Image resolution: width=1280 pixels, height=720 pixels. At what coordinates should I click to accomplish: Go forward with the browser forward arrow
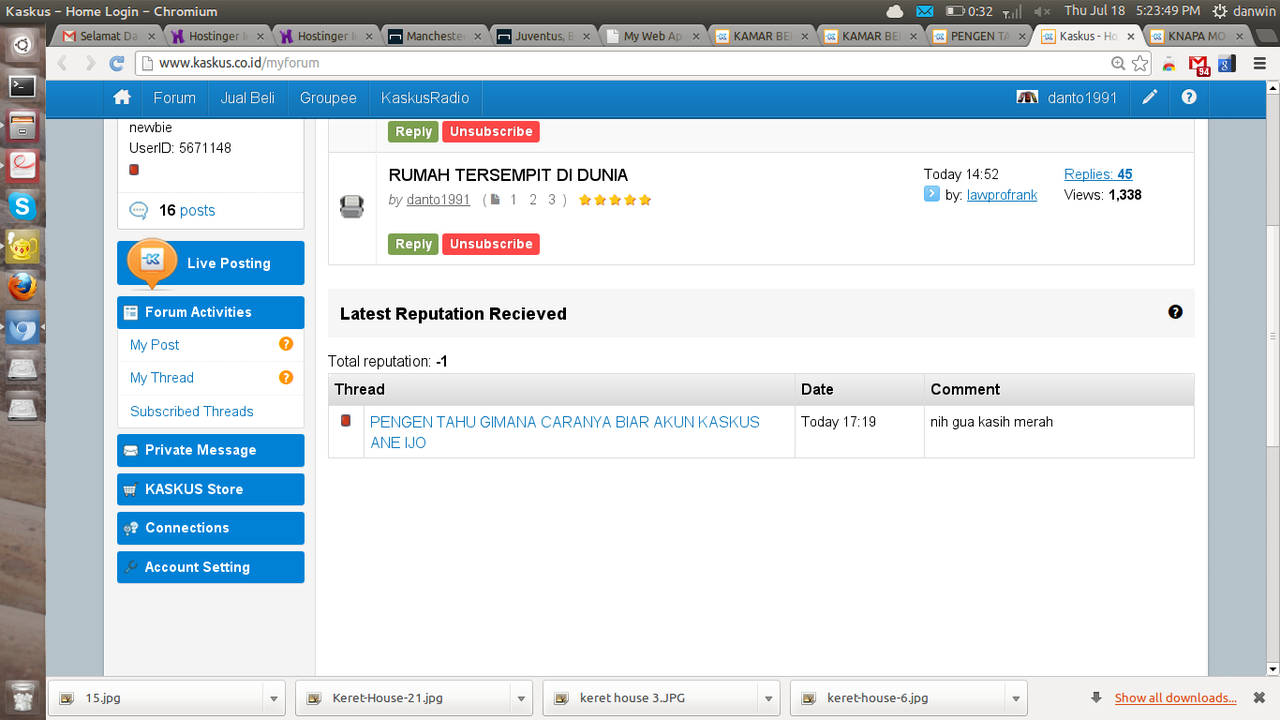89,63
